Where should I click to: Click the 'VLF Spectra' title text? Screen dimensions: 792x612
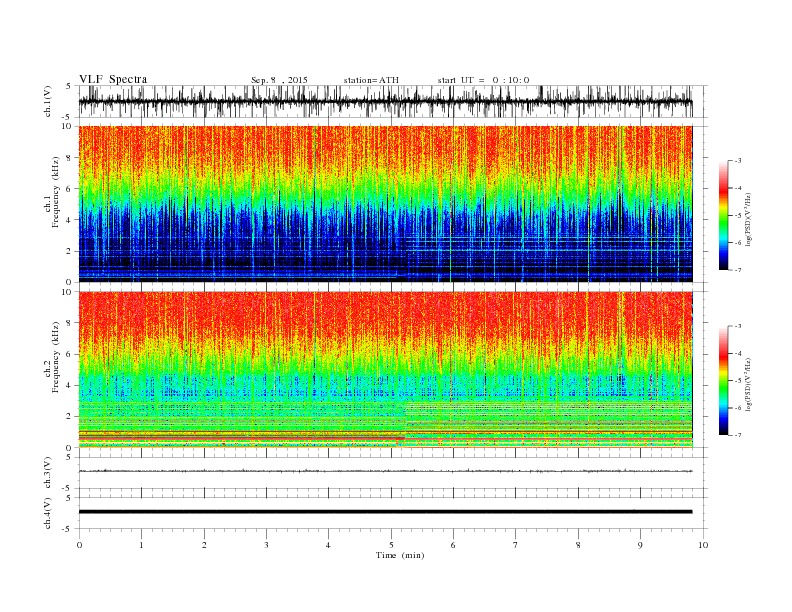[x=113, y=79]
